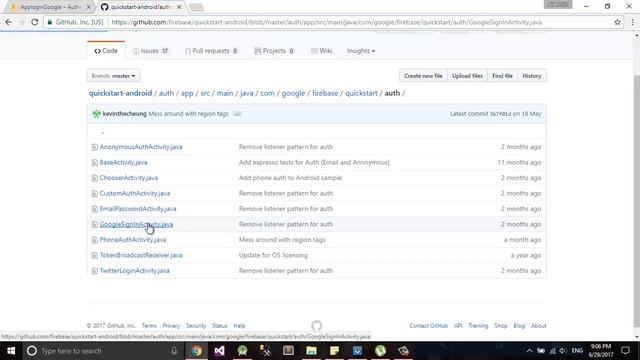
Task: Open GoogleSignInActivity.java
Action: pos(136,224)
